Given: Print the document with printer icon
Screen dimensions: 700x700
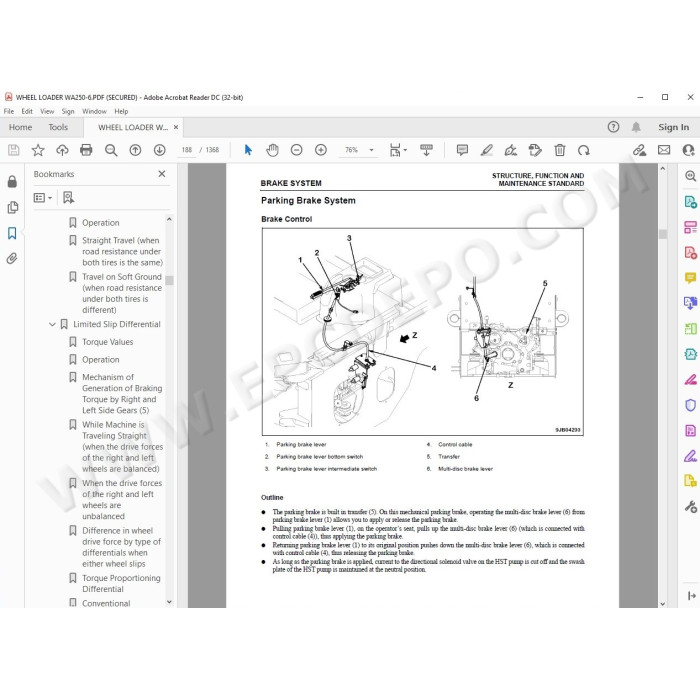Looking at the screenshot, I should (x=86, y=150).
